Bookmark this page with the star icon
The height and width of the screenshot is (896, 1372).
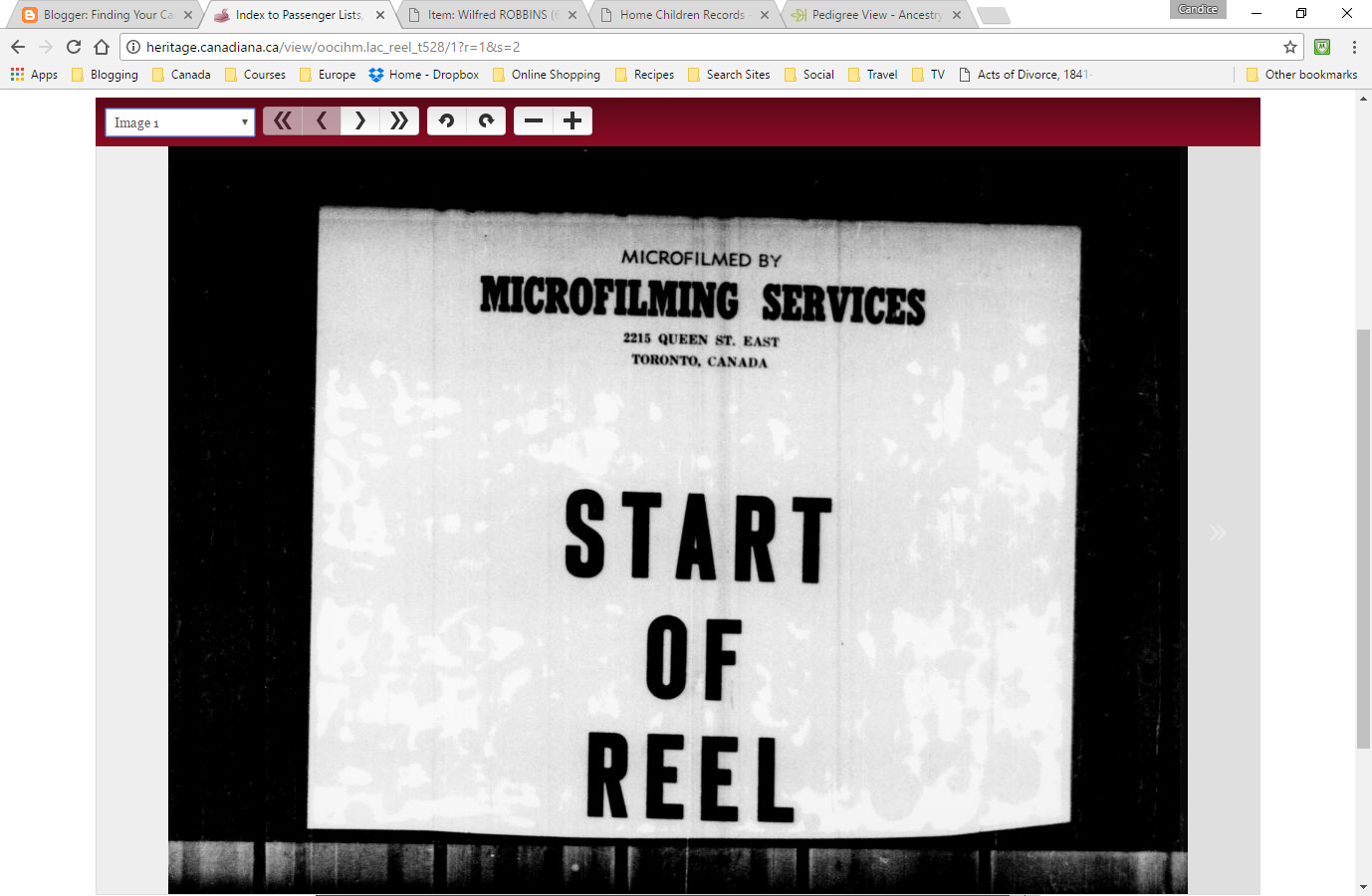[x=1290, y=47]
